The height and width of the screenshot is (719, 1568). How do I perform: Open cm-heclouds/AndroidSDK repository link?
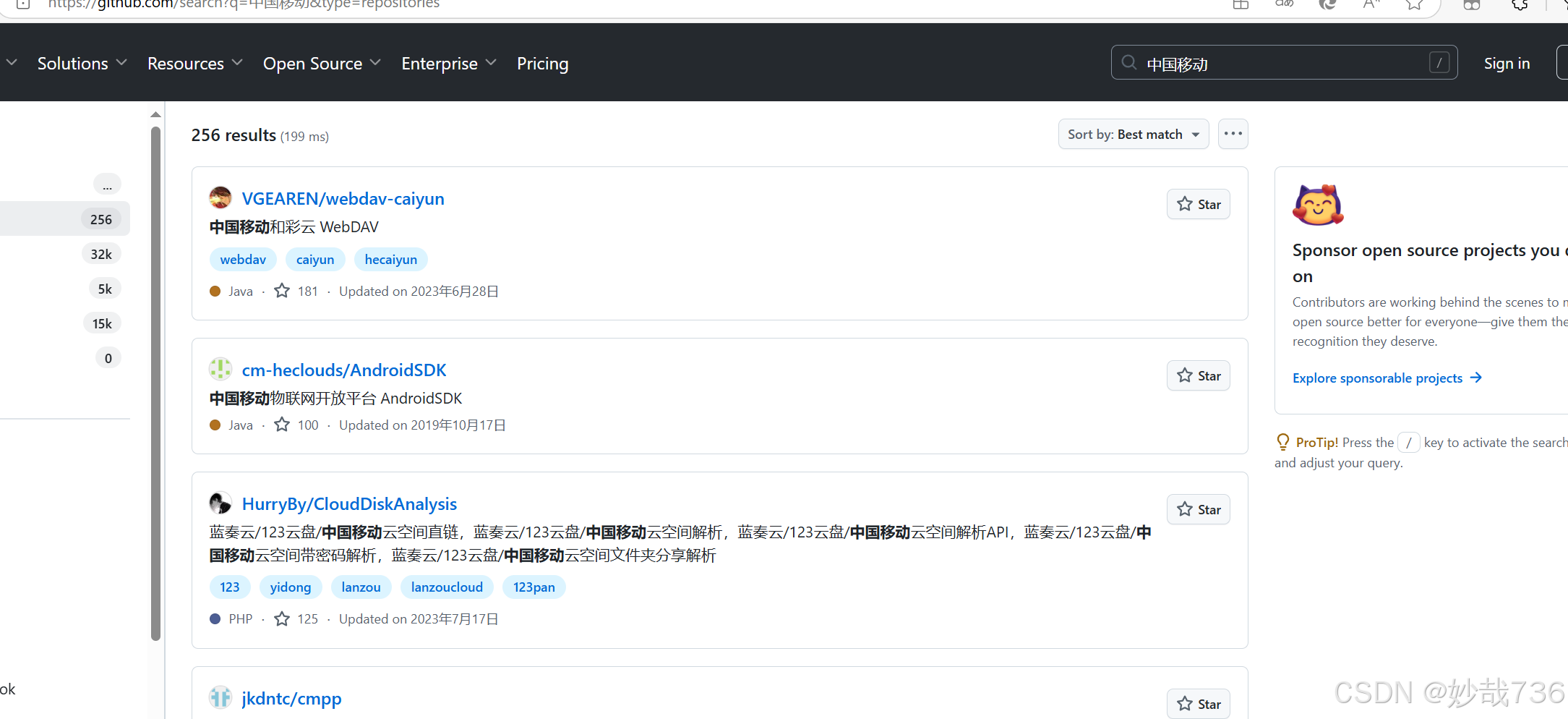click(x=344, y=370)
